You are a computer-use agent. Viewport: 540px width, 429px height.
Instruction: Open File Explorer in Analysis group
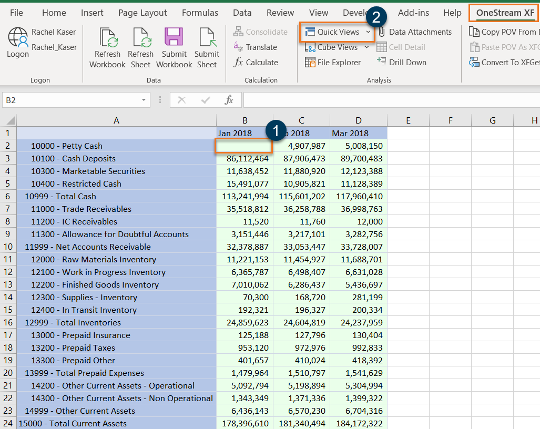pos(333,62)
